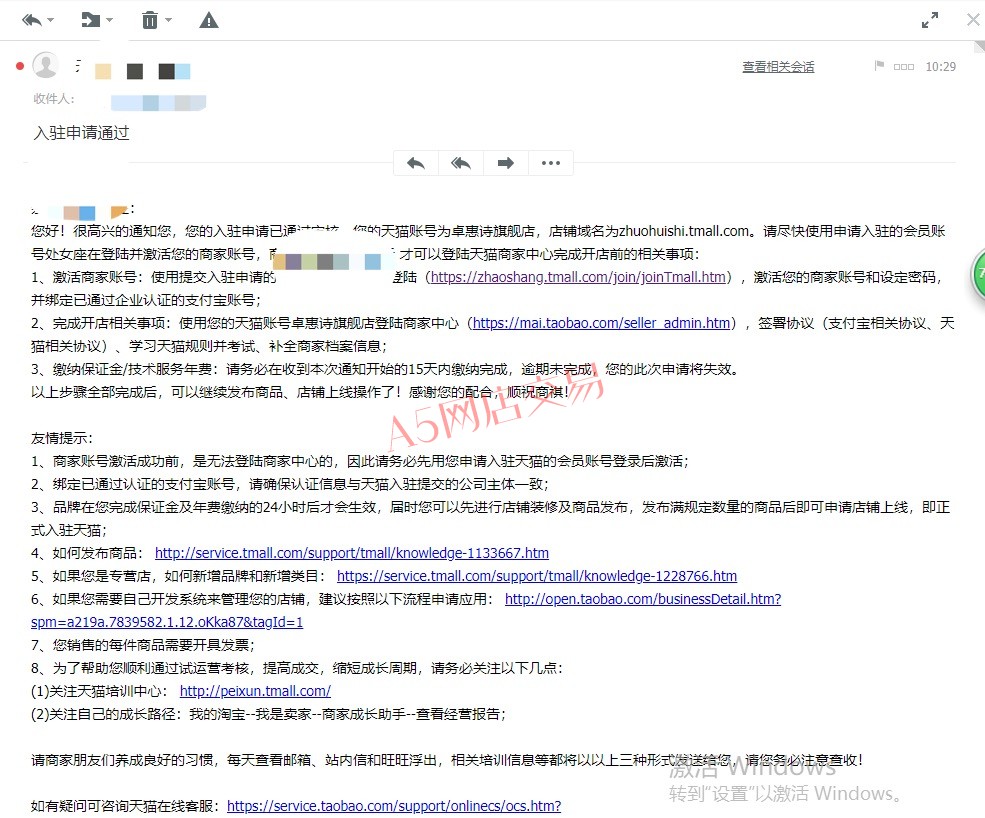
Task: Toggle the red unread dot marker
Action: click(x=20, y=66)
